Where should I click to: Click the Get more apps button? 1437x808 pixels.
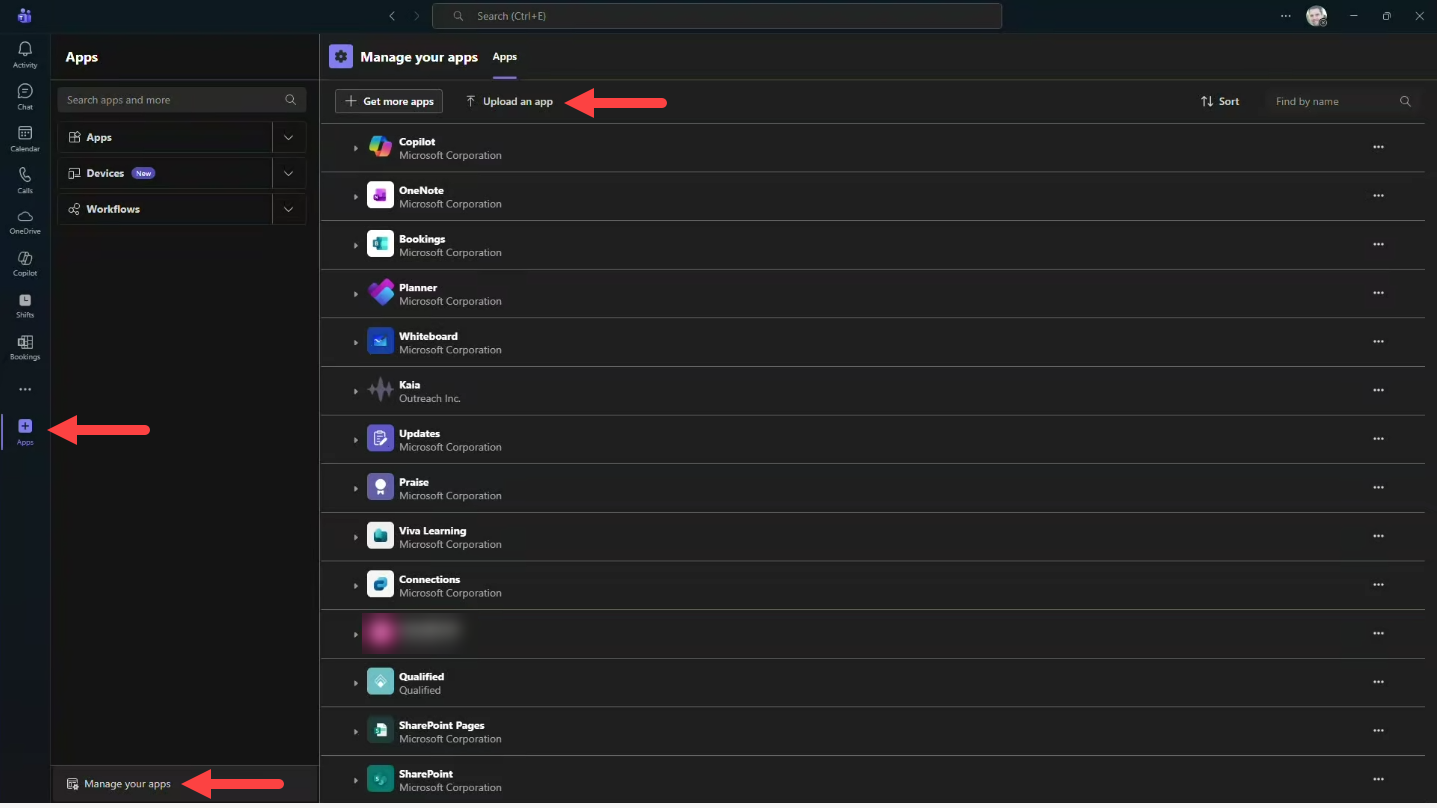pos(388,101)
